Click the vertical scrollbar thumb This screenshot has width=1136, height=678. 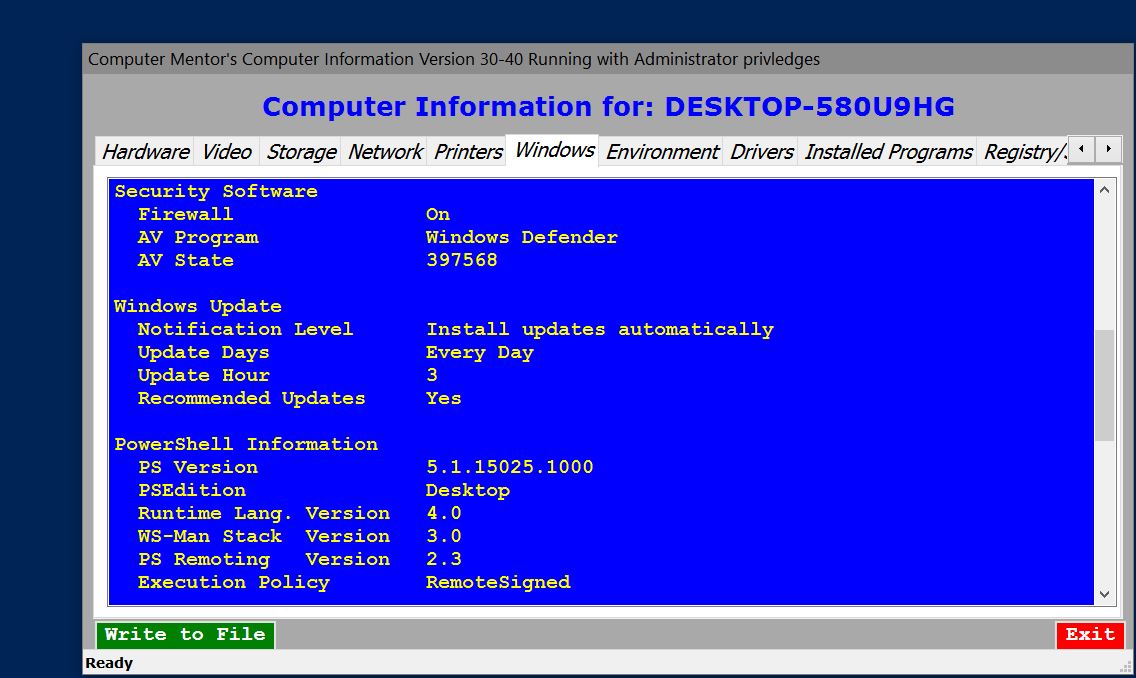1104,385
